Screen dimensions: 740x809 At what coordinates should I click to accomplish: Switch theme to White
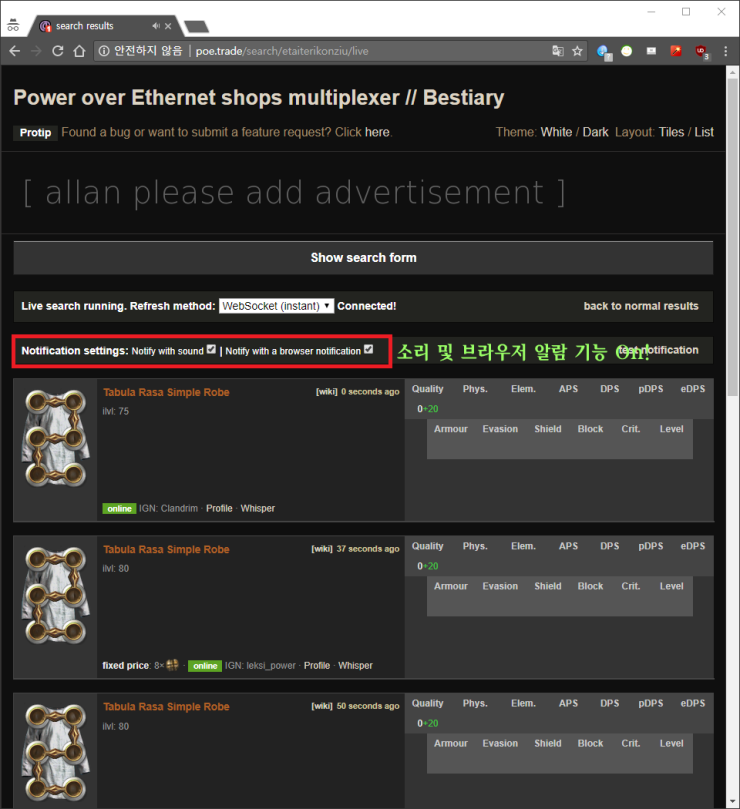pos(556,132)
